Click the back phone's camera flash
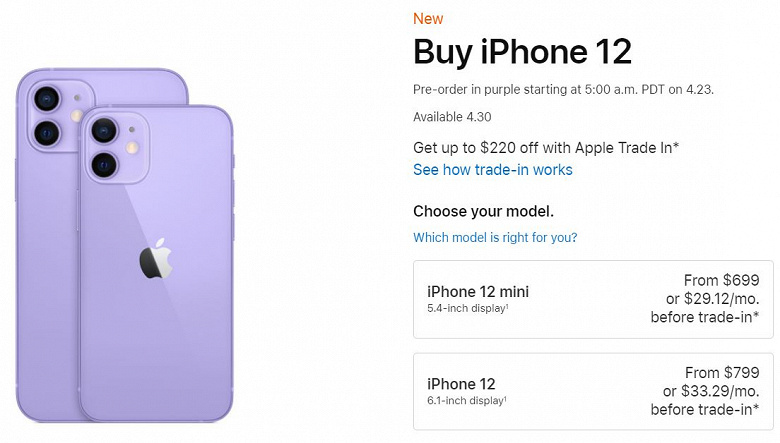 pos(73,115)
